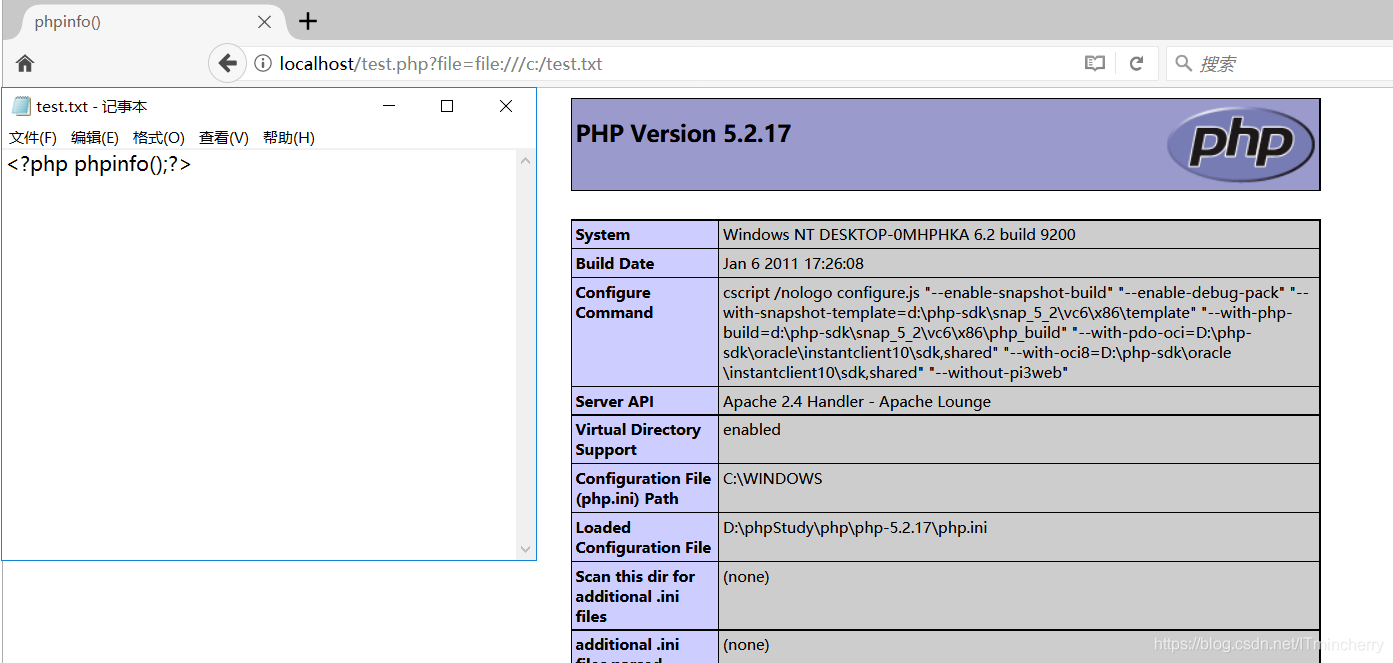The width and height of the screenshot is (1393, 663).
Task: Click the 'PHP Version 5.2.17' heading
Action: (683, 134)
